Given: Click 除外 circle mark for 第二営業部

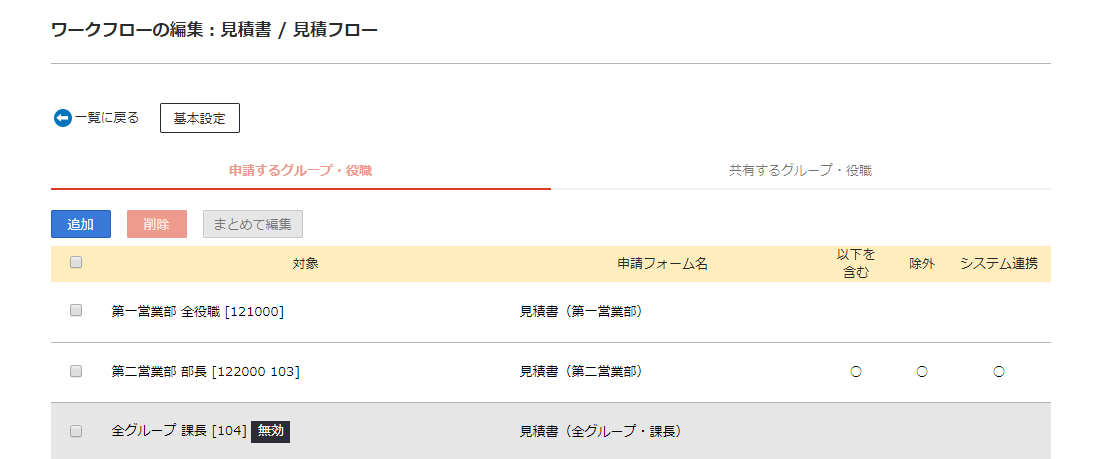Looking at the screenshot, I should pyautogui.click(x=922, y=372).
